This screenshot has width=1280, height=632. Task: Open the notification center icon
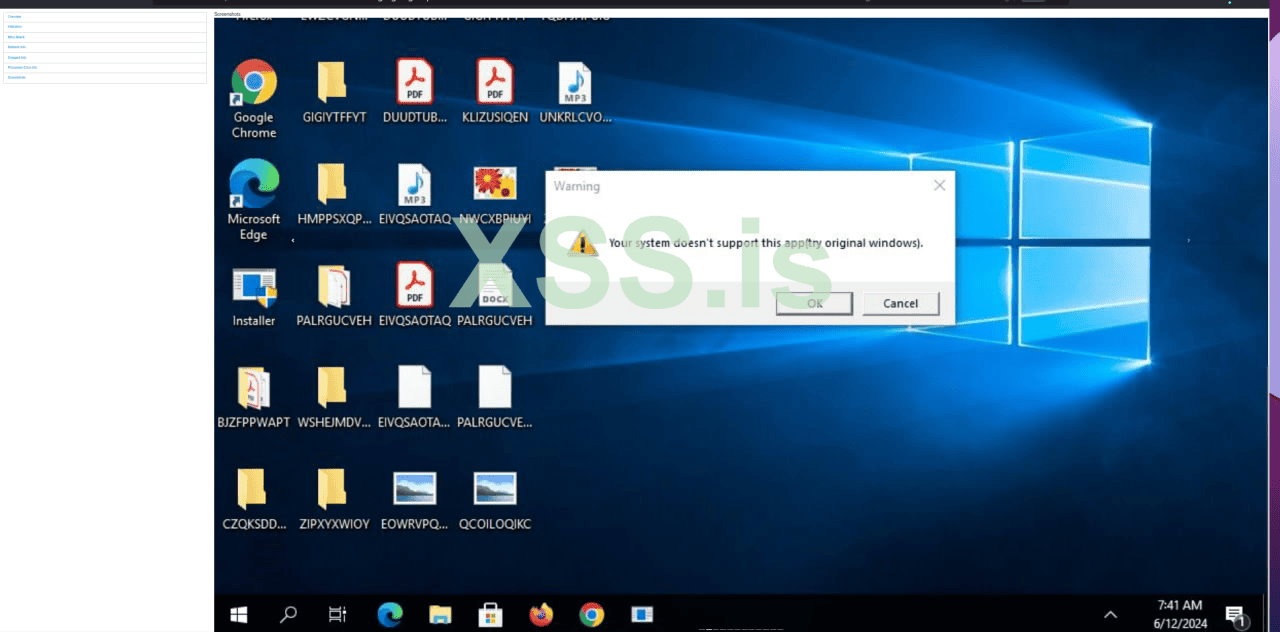[x=1236, y=615]
